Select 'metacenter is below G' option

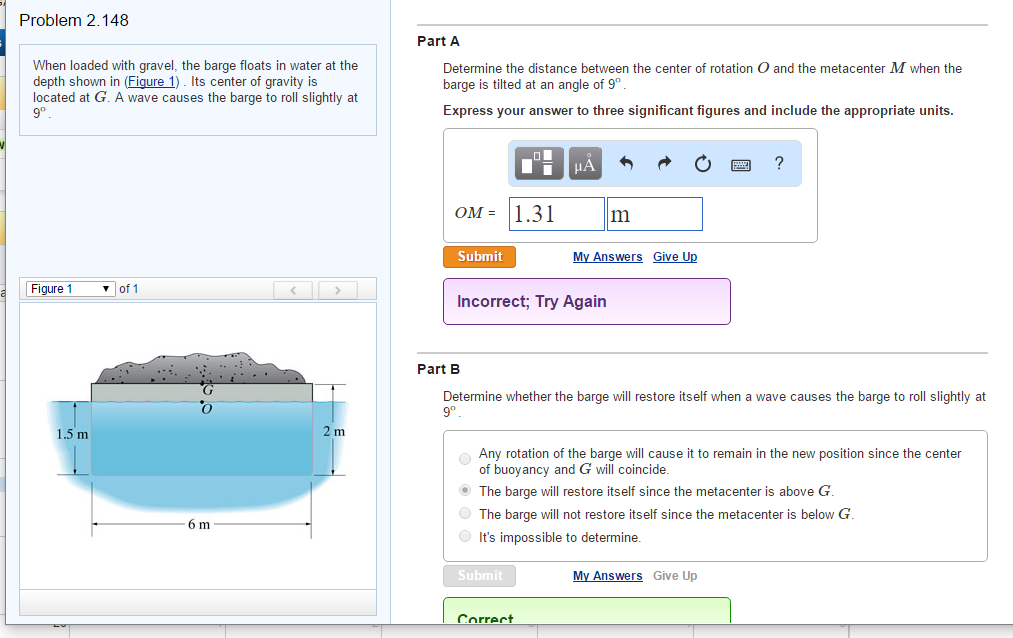click(x=465, y=514)
